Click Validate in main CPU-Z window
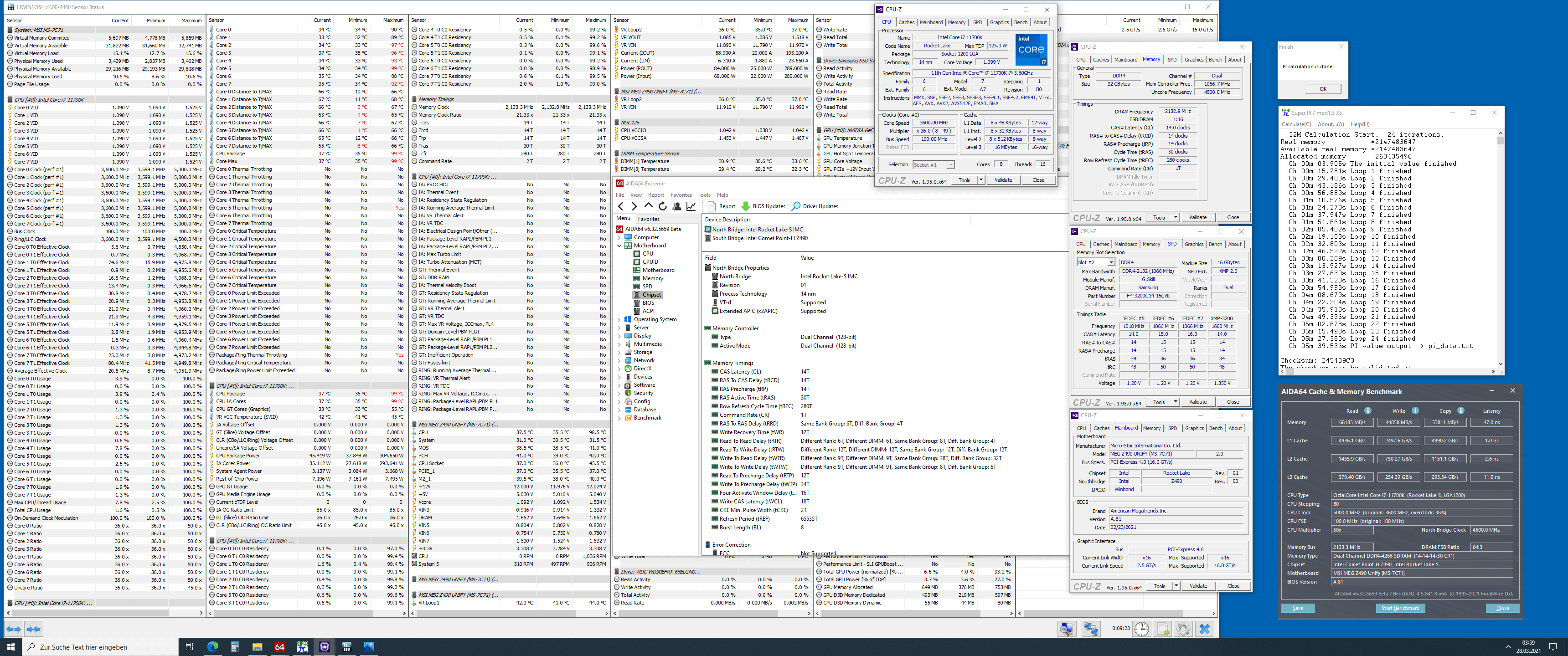 tap(1003, 180)
